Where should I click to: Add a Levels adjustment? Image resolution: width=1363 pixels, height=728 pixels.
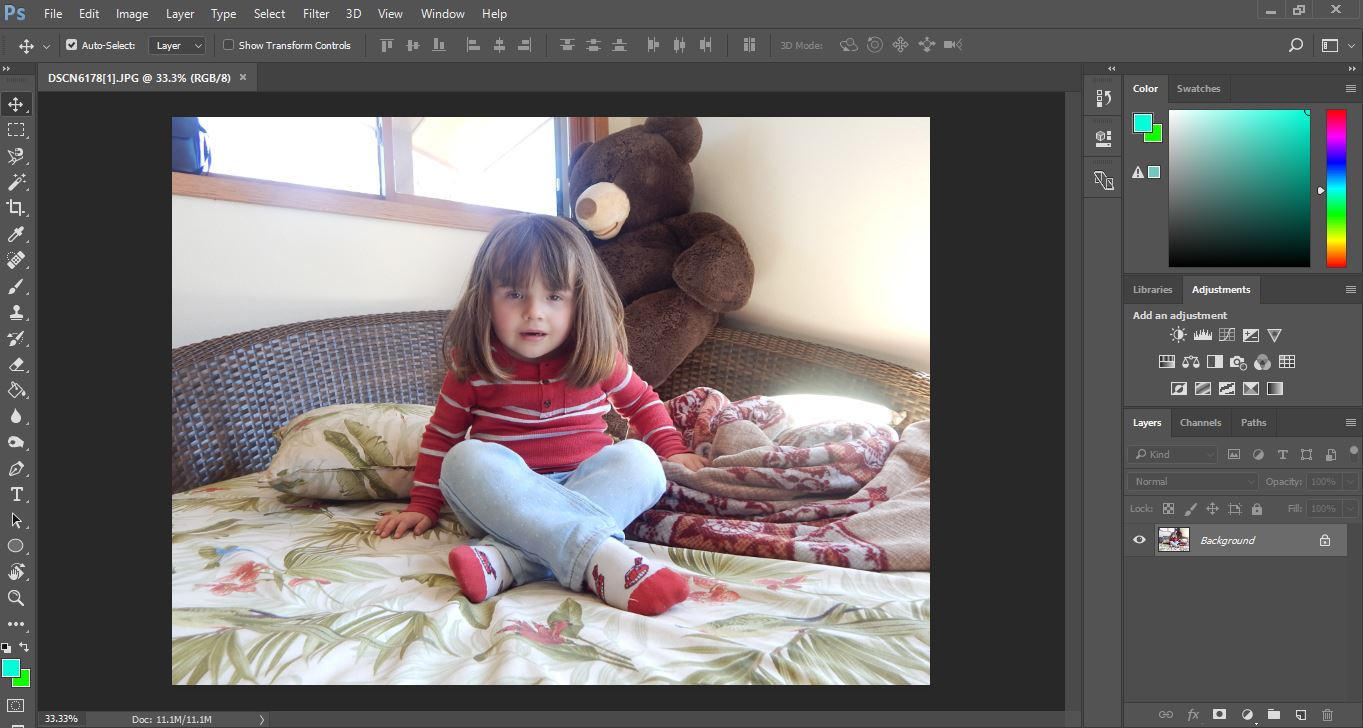coord(1202,336)
